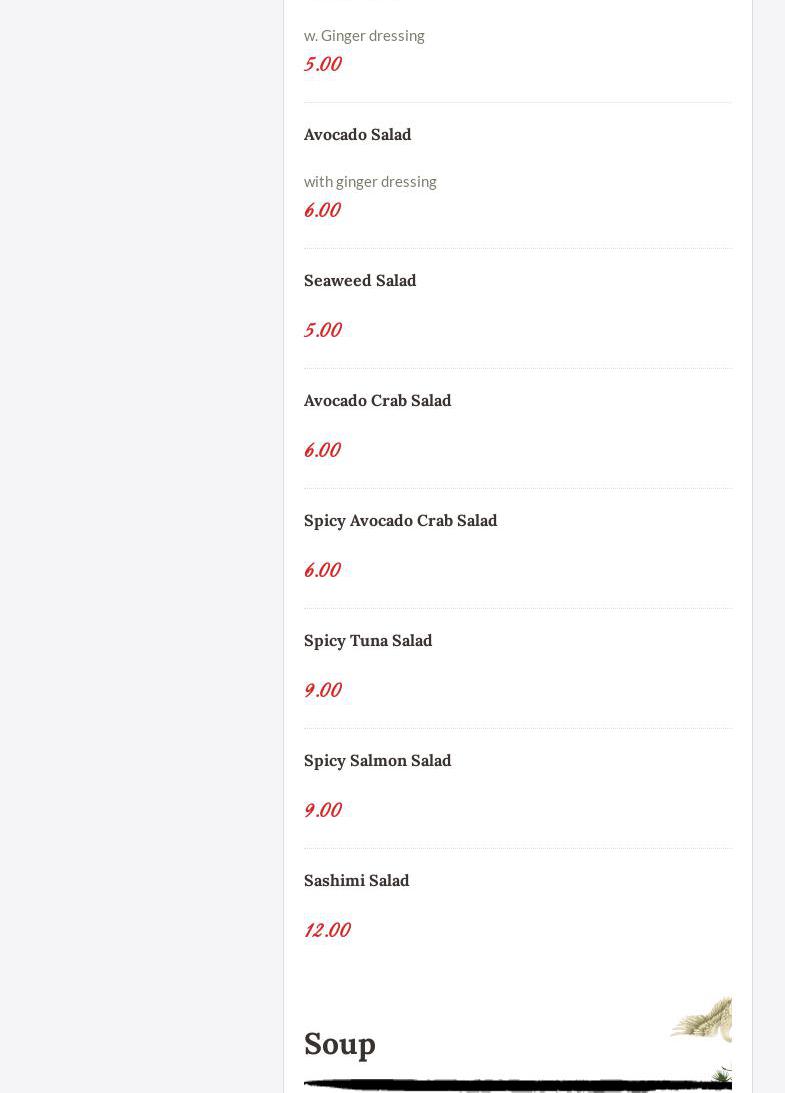Click the Soup section heading

pos(340,1043)
